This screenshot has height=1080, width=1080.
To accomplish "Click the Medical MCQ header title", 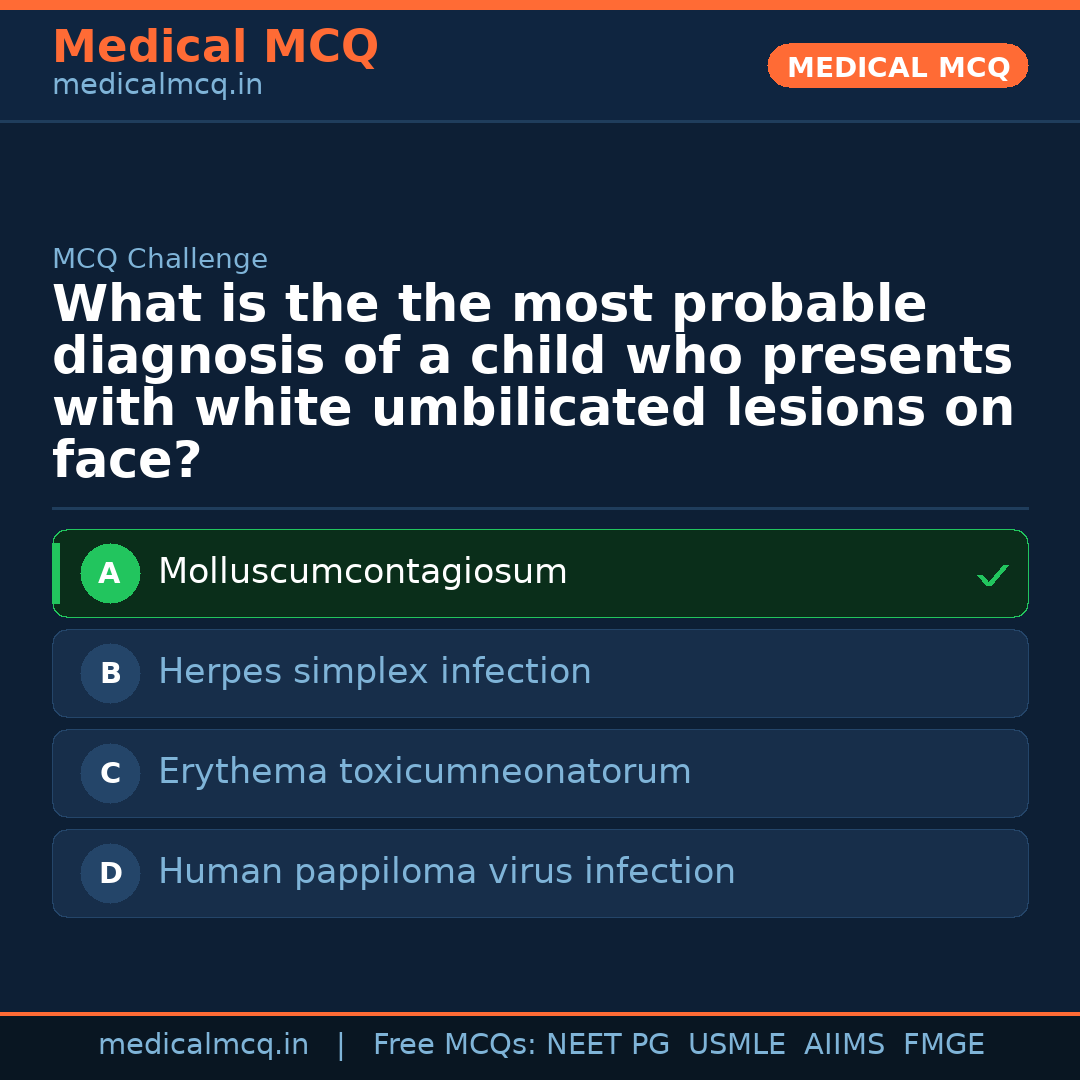I will point(215,47).
